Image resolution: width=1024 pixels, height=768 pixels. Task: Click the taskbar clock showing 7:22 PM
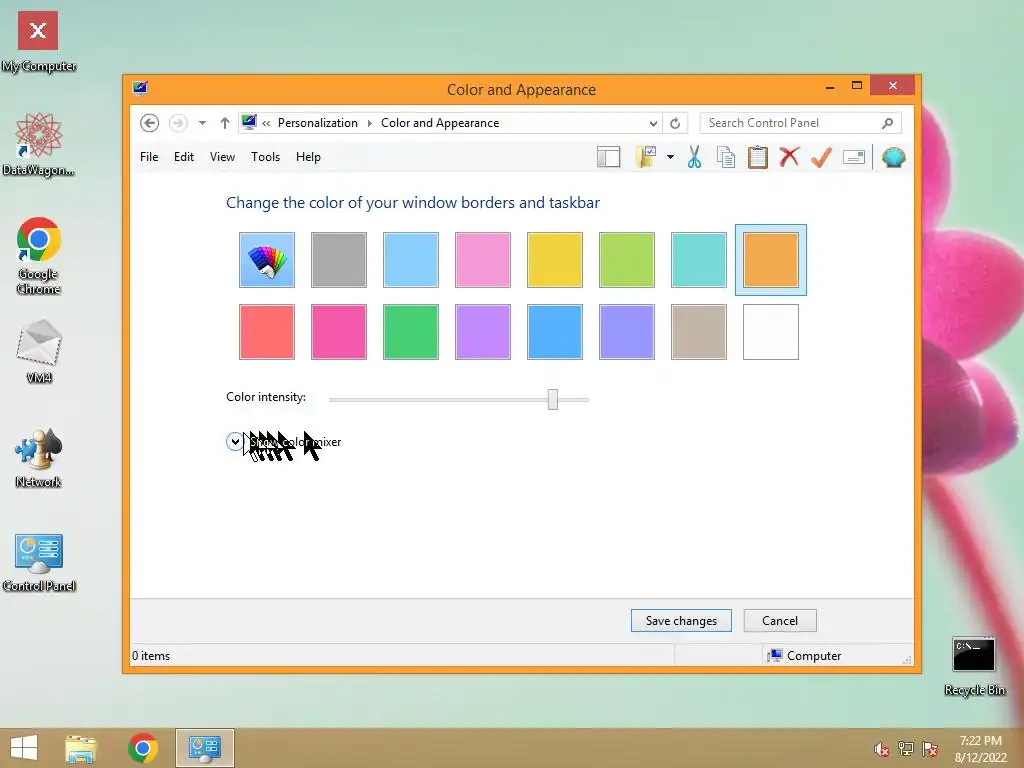pyautogui.click(x=980, y=748)
